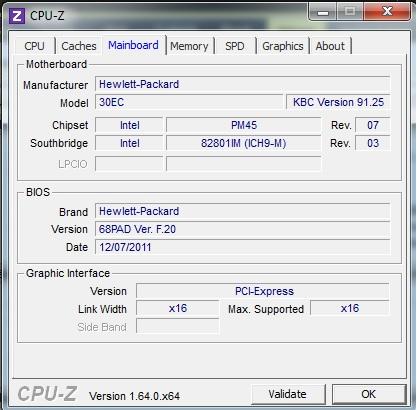Switch to the CPU tab
Viewport: 417px width, 410px height.
tap(35, 46)
